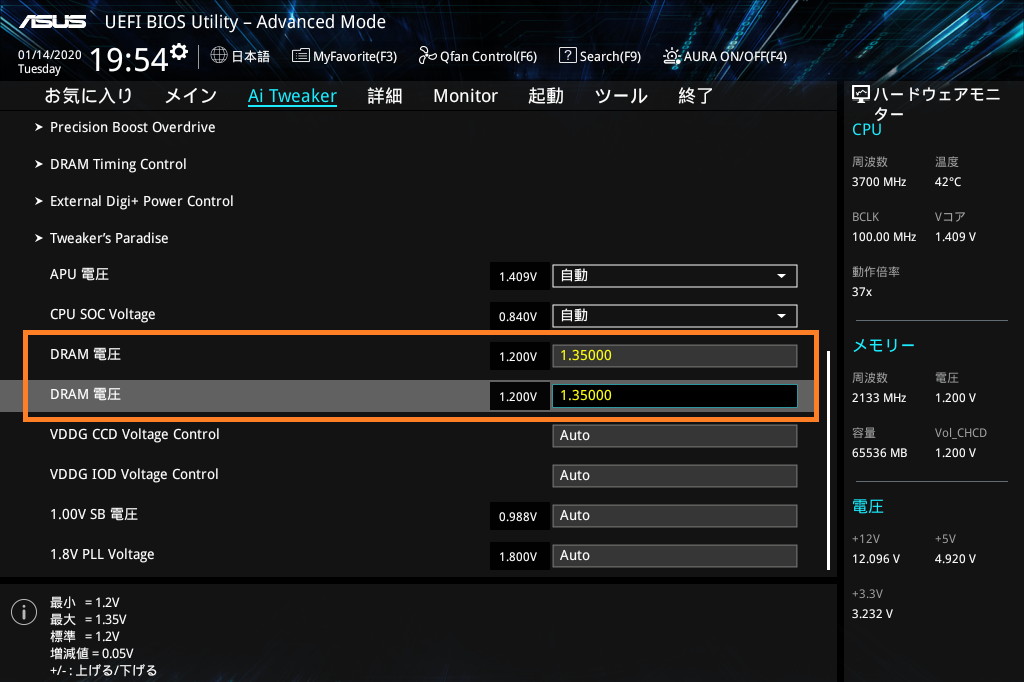This screenshot has height=682, width=1024.
Task: Click the 0.988V SB current value
Action: (519, 517)
